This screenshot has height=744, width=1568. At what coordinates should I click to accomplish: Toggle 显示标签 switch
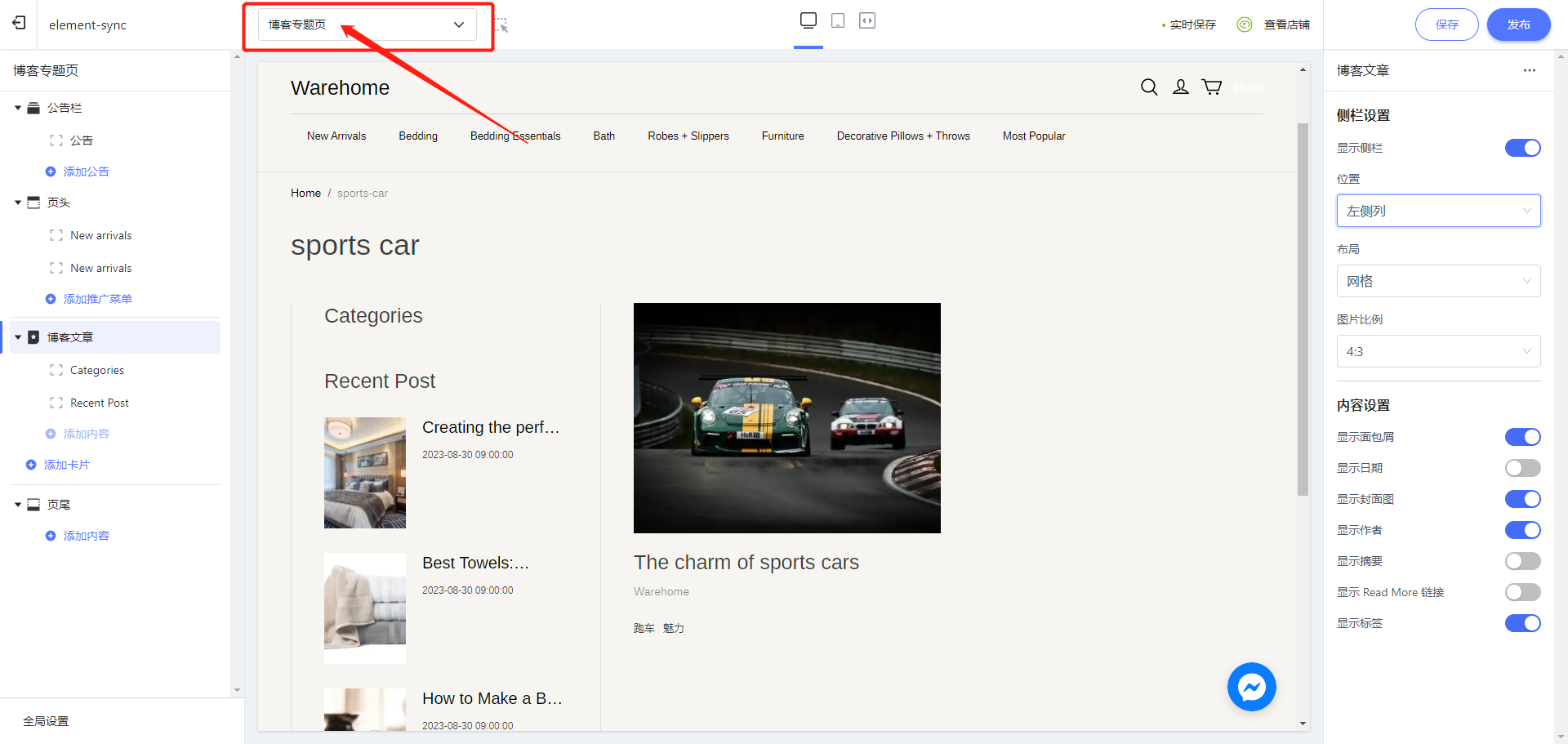click(1522, 623)
